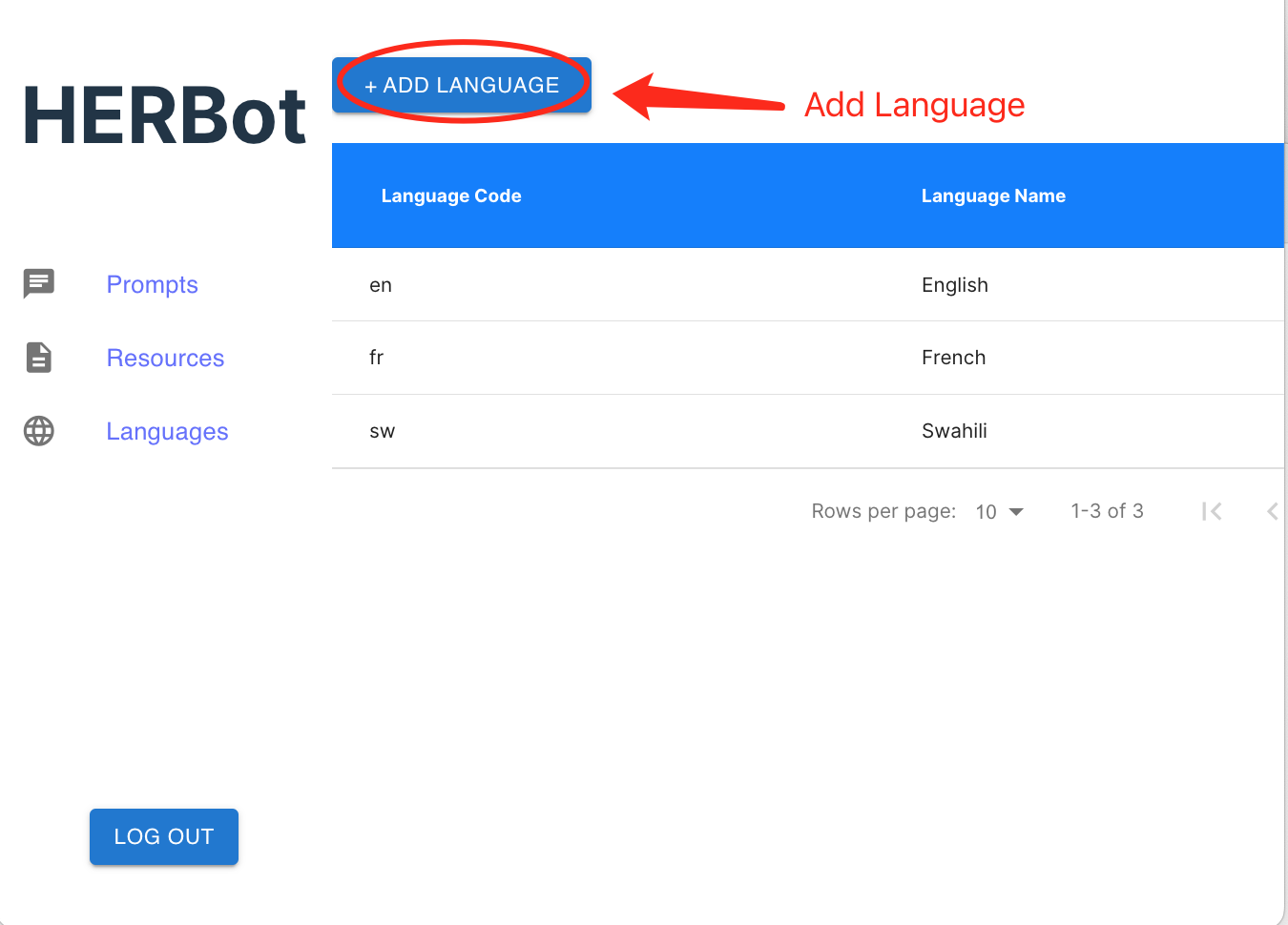Go to first page of table
Screen dimensions: 1288x925
pos(1212,512)
